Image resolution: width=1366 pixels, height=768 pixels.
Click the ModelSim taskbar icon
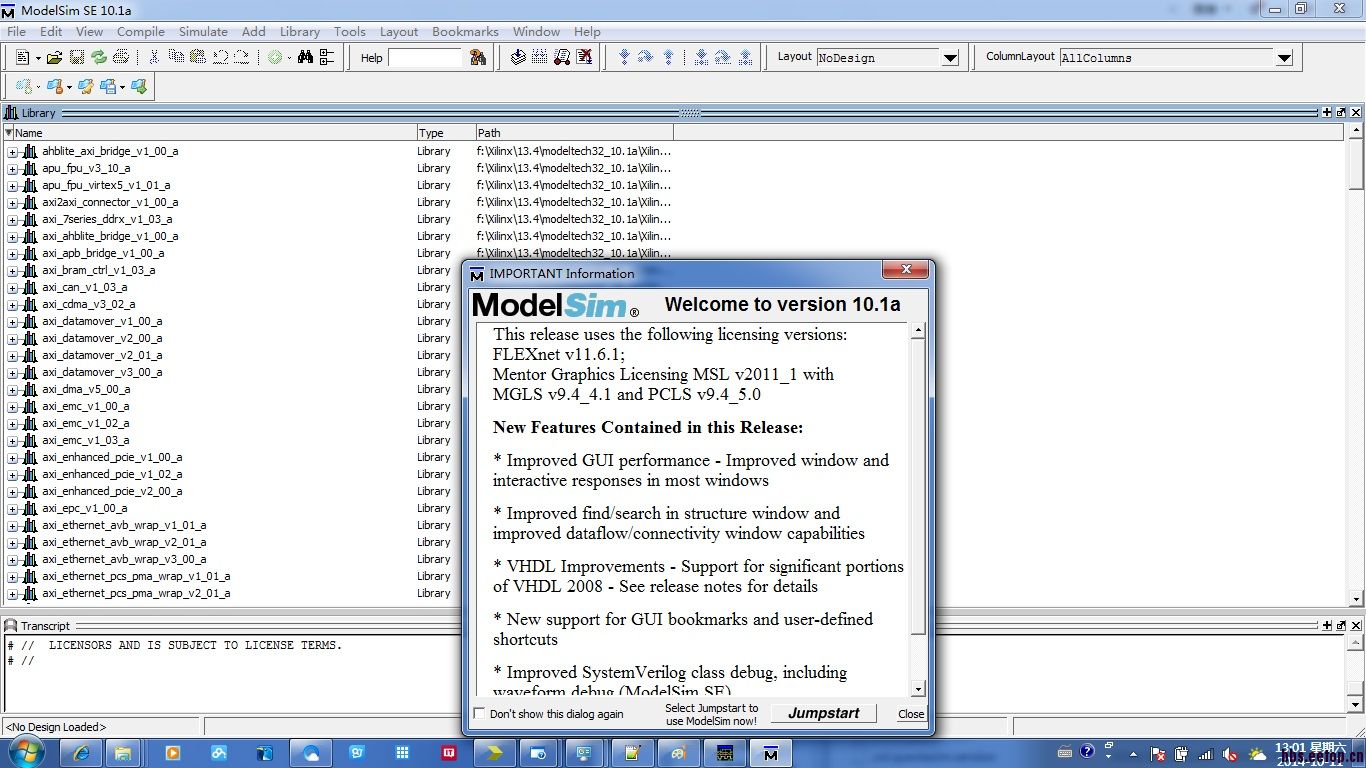tap(770, 752)
